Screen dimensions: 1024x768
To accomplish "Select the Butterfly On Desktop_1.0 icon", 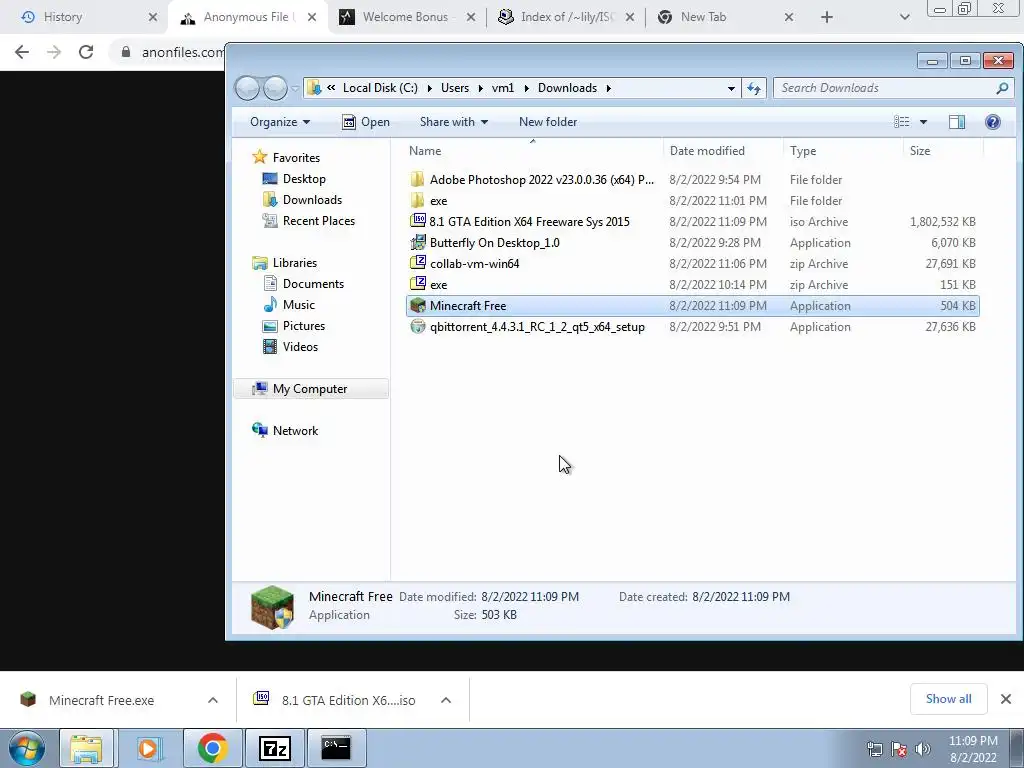I will 417,242.
